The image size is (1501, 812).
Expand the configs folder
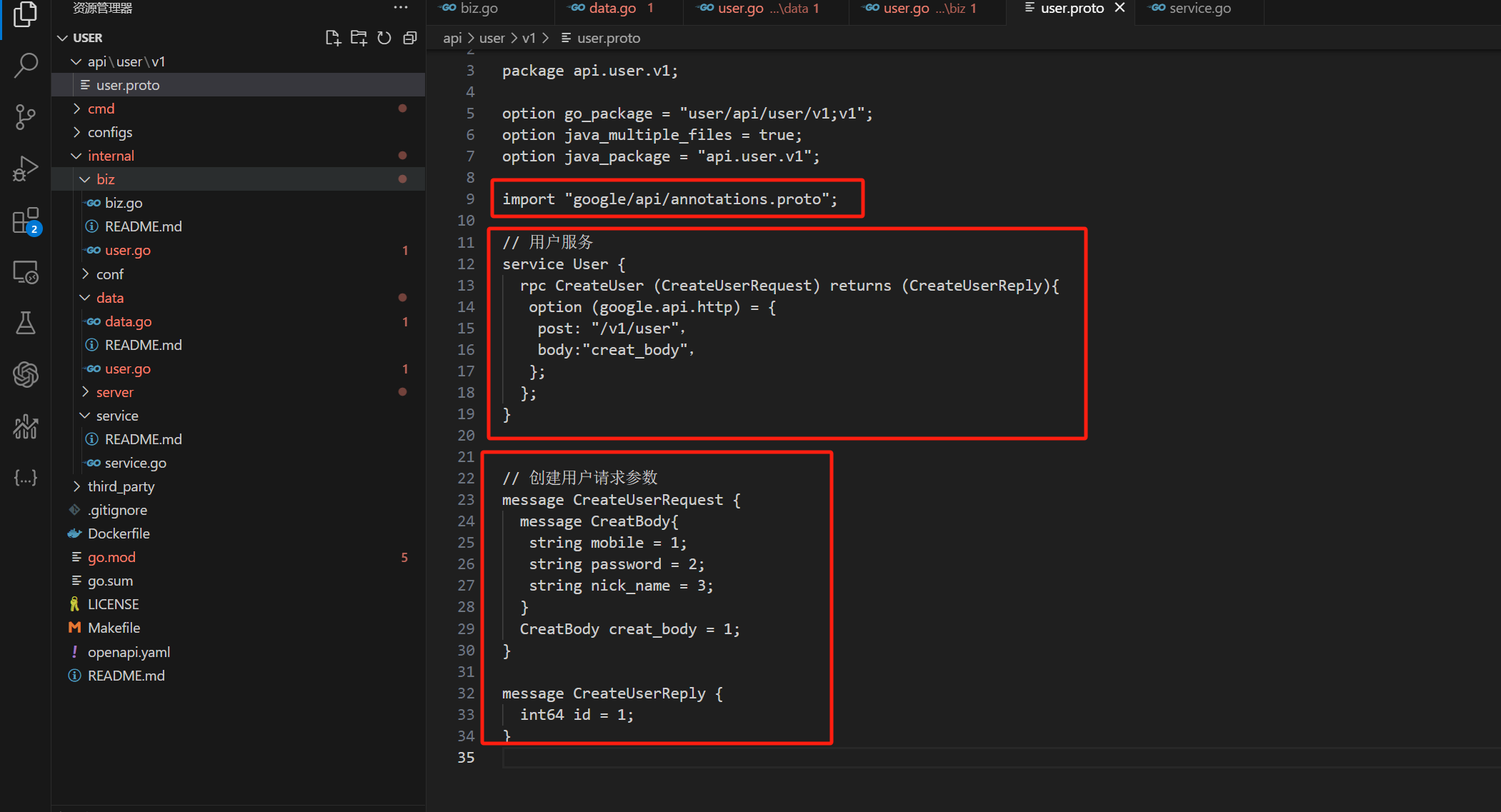click(76, 132)
